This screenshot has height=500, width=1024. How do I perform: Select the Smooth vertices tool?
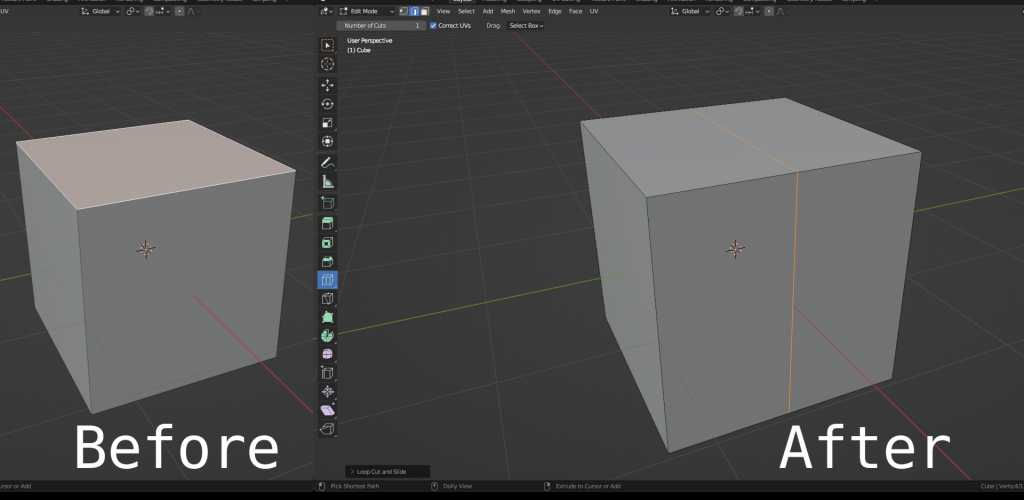click(327, 354)
